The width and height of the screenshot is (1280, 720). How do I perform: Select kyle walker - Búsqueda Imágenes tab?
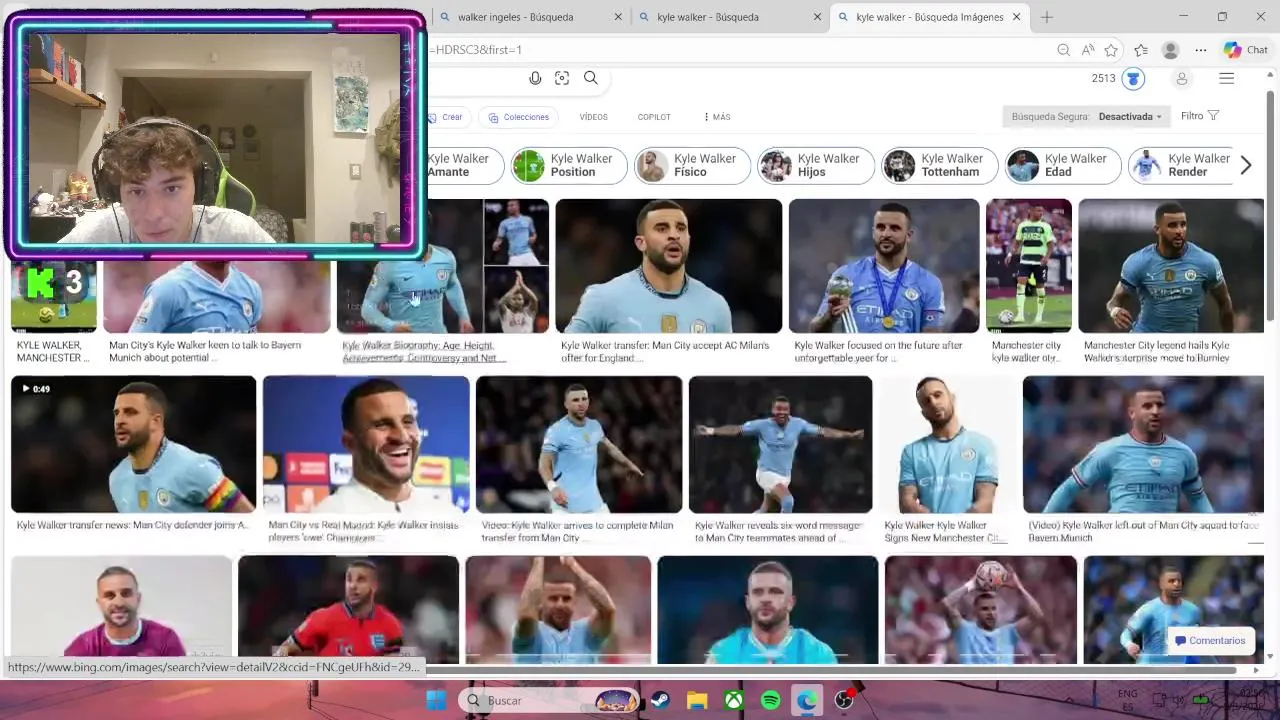point(930,17)
